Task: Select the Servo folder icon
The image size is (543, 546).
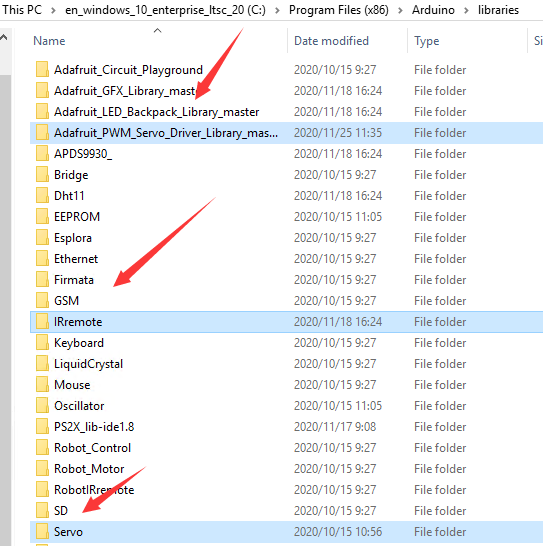Action: click(42, 532)
